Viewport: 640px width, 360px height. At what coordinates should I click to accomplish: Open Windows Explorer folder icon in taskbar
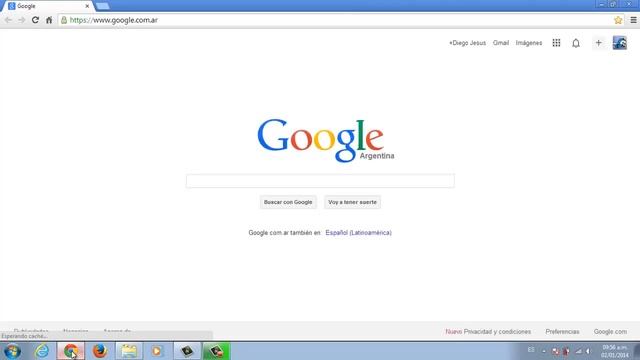pyautogui.click(x=129, y=351)
